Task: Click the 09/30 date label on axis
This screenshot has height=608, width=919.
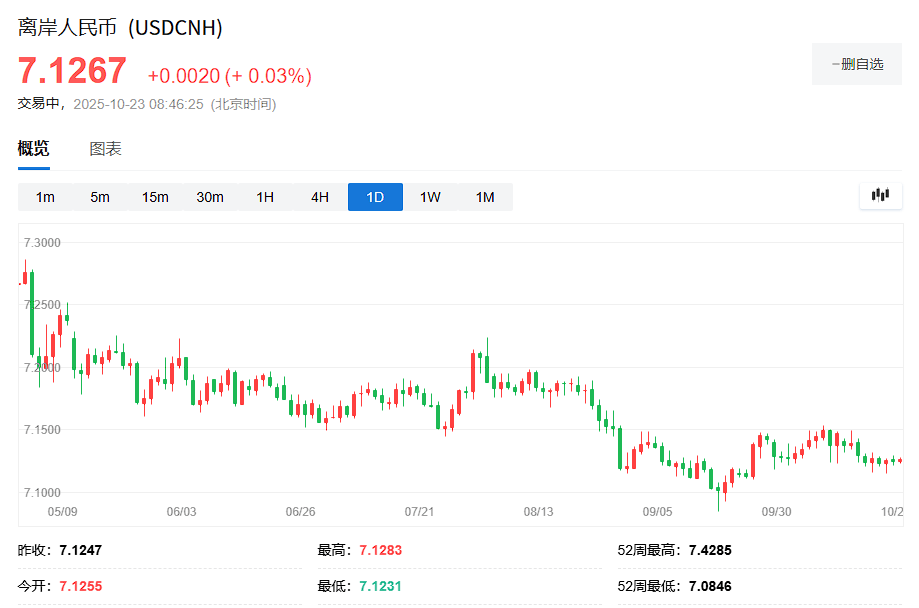Action: [x=776, y=511]
